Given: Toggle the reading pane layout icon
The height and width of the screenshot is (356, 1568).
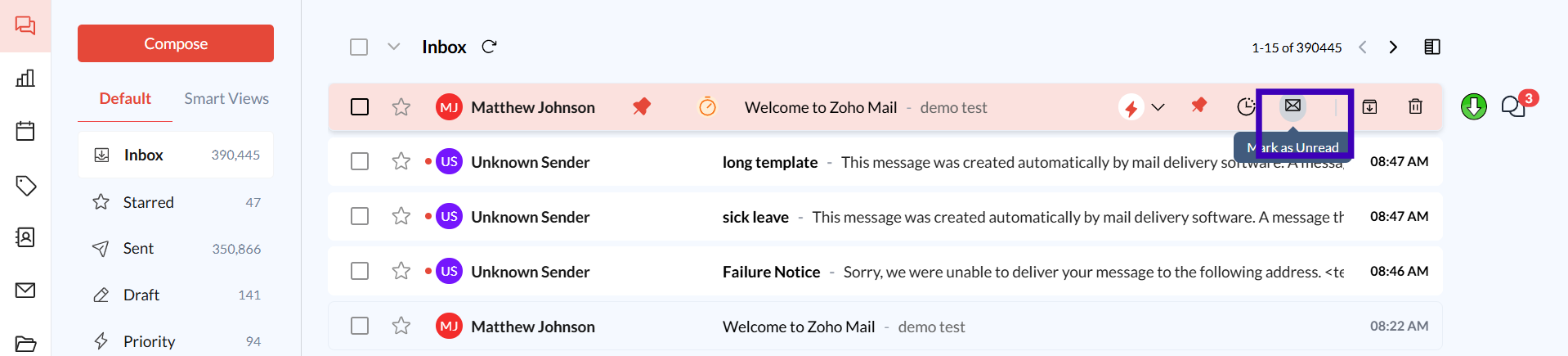Looking at the screenshot, I should click(x=1431, y=47).
